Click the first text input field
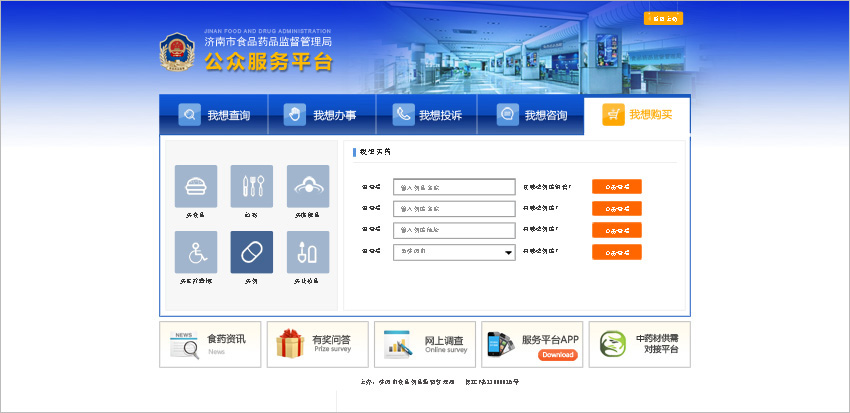 point(454,187)
